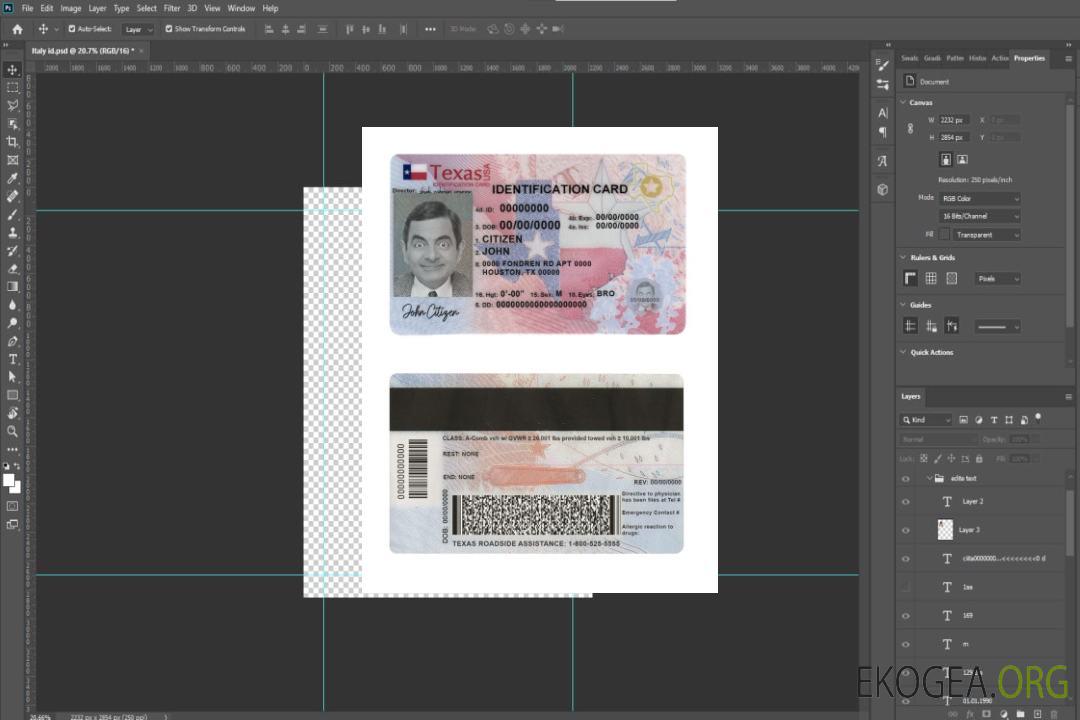1080x720 pixels.
Task: Select the Rectangular Marquee tool
Action: pos(12,88)
